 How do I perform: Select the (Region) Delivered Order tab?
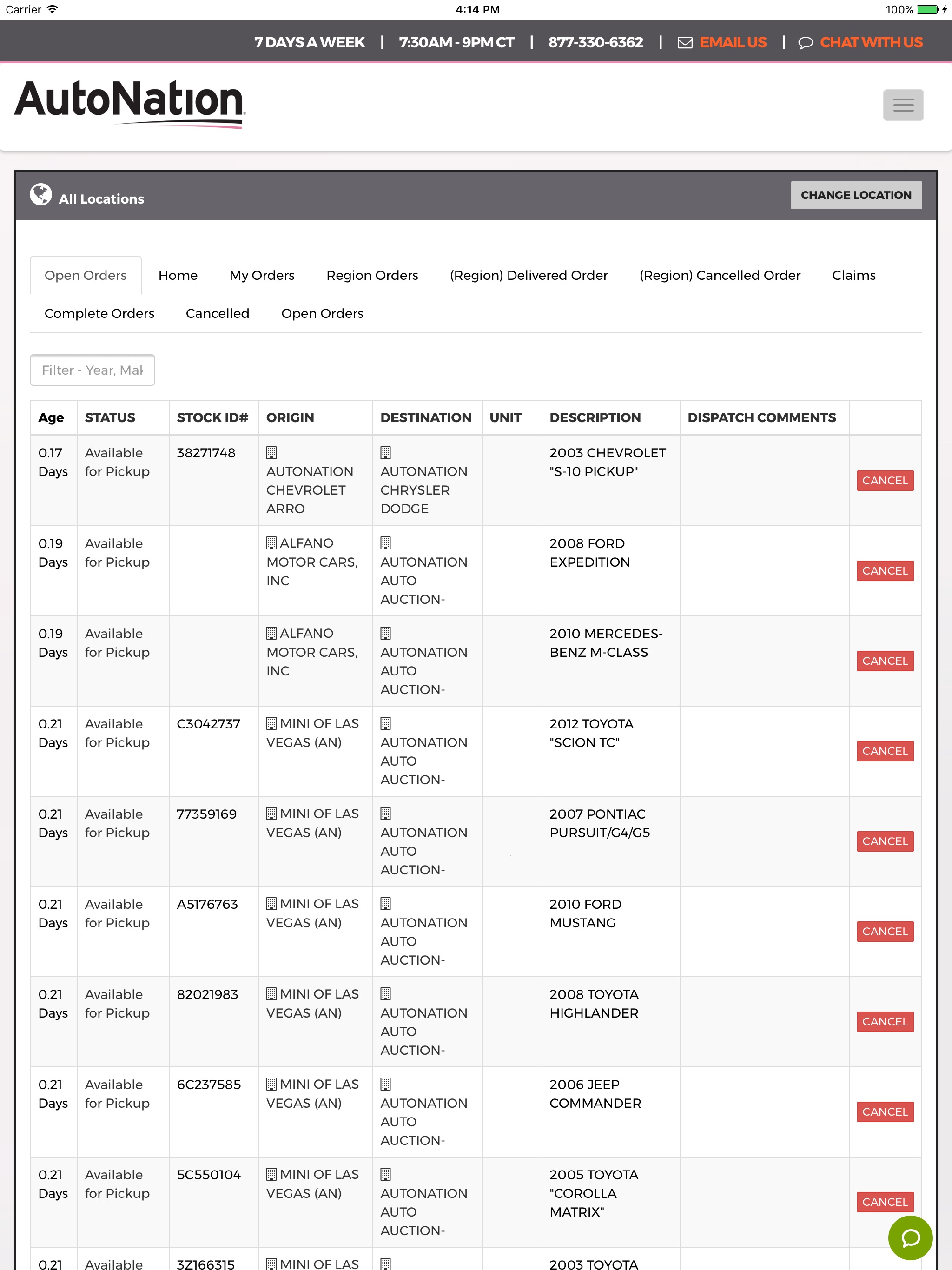coord(529,276)
